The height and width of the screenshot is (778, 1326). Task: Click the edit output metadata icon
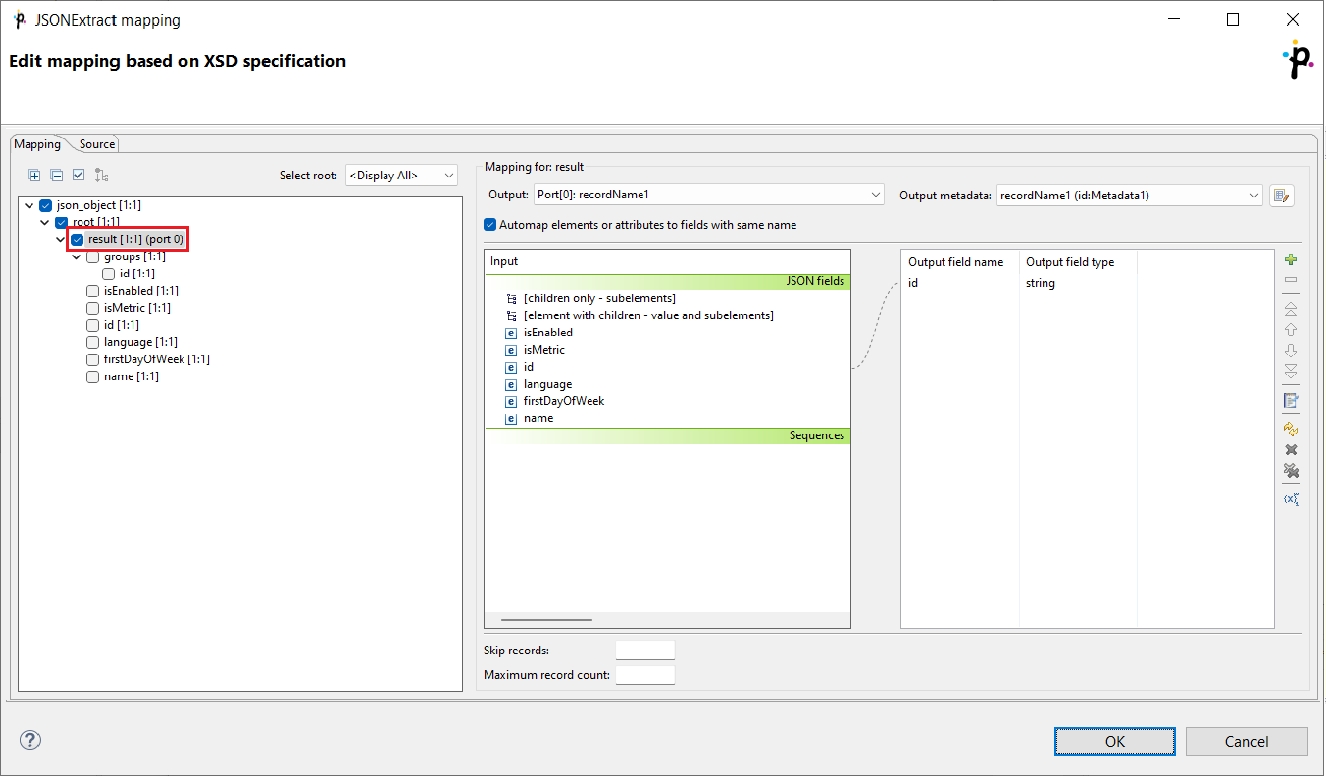point(1282,195)
